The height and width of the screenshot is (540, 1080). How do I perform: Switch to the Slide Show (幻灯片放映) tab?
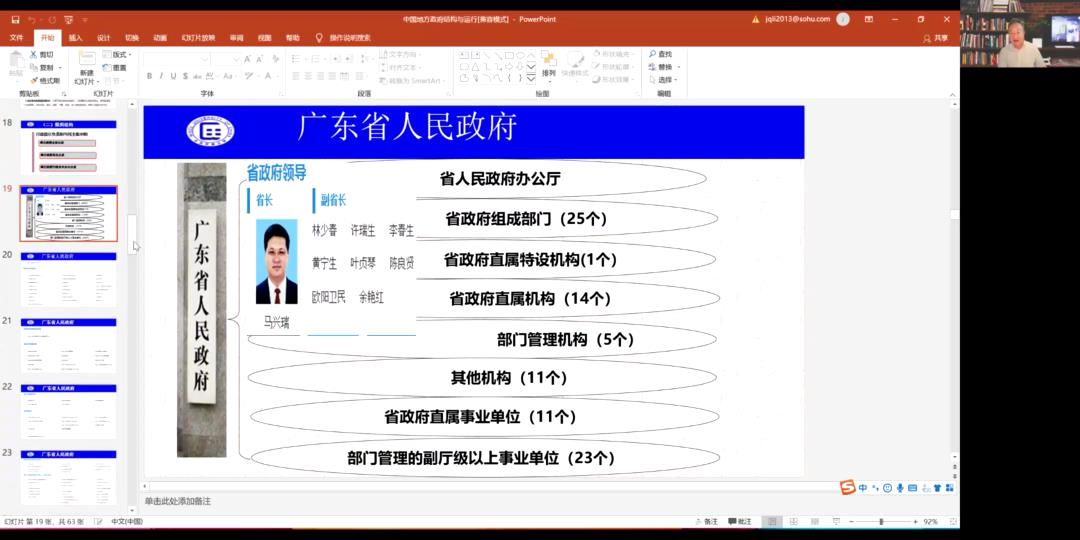(x=198, y=38)
